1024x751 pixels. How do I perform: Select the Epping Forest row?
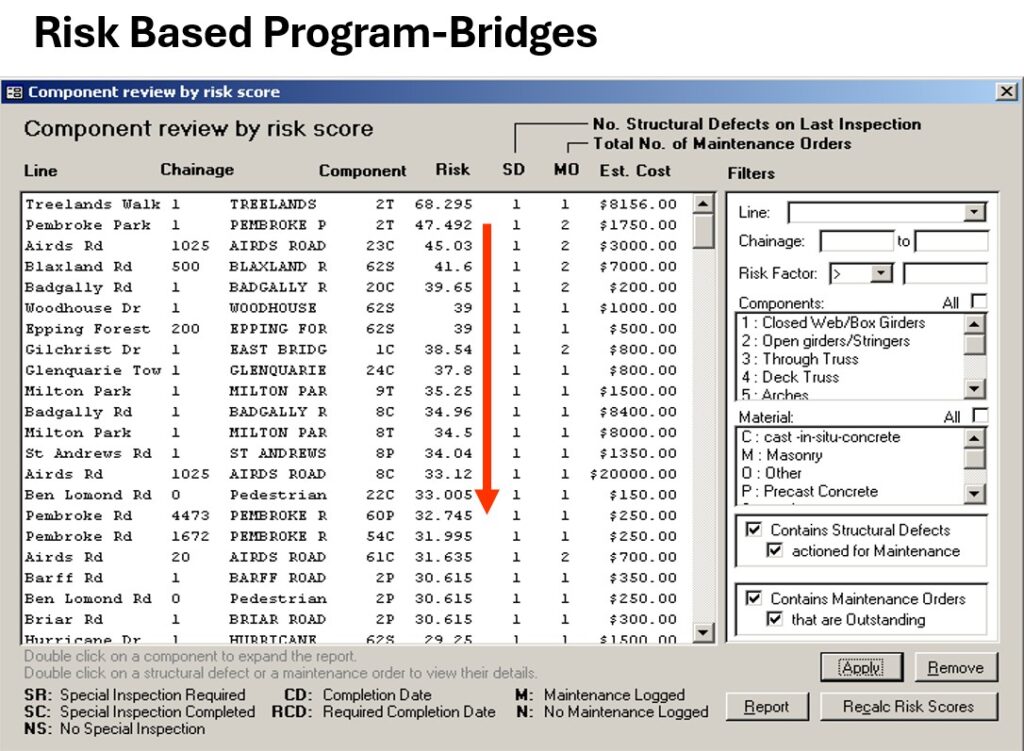click(357, 329)
